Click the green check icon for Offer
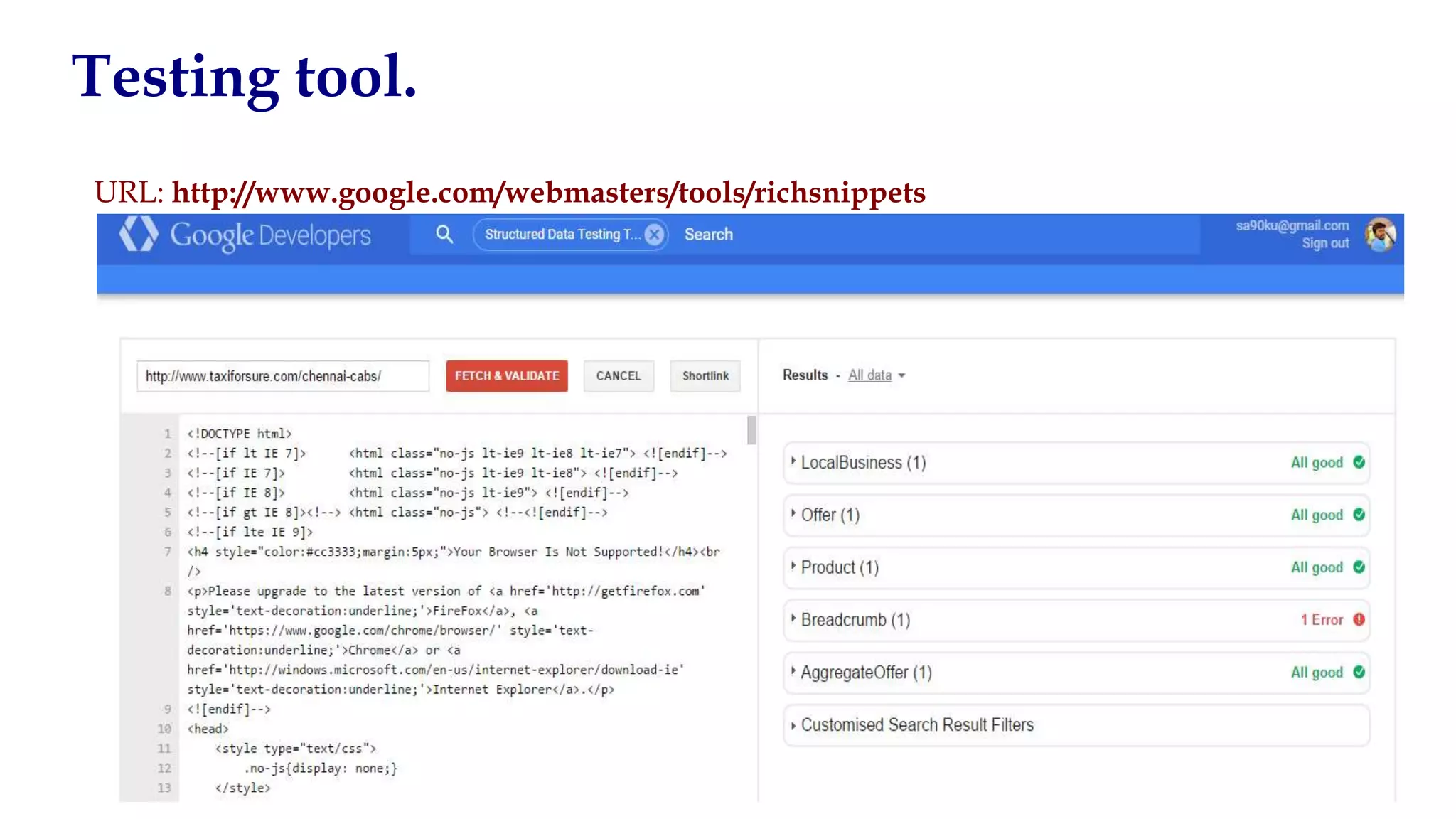The height and width of the screenshot is (819, 1456). [x=1359, y=515]
